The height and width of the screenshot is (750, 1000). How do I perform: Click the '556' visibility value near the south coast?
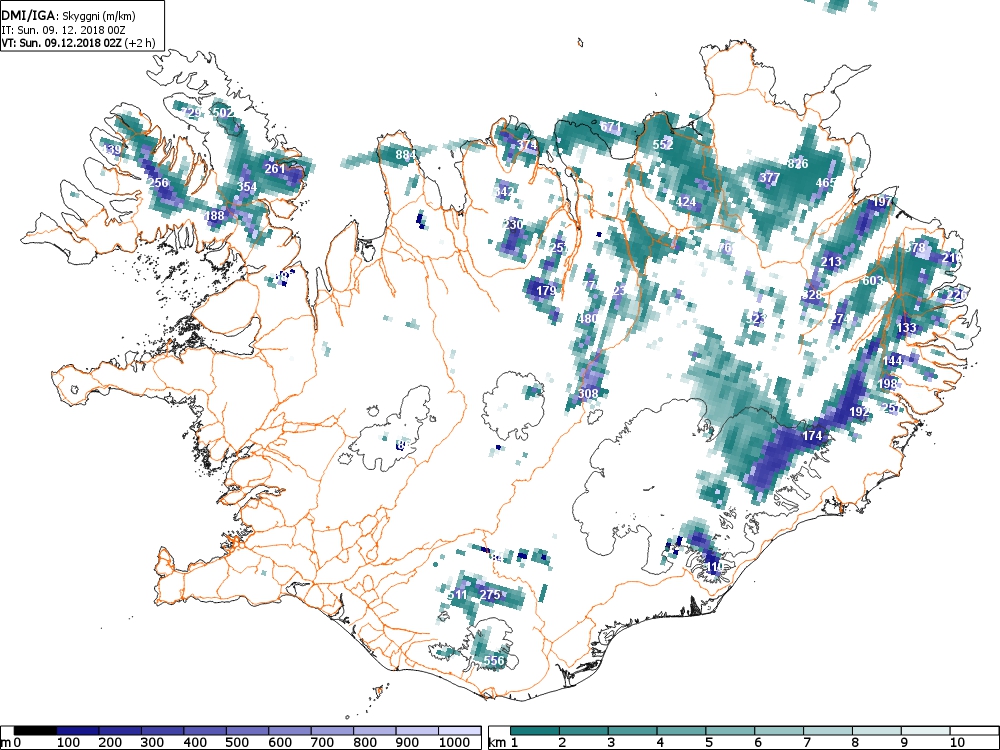pyautogui.click(x=494, y=661)
